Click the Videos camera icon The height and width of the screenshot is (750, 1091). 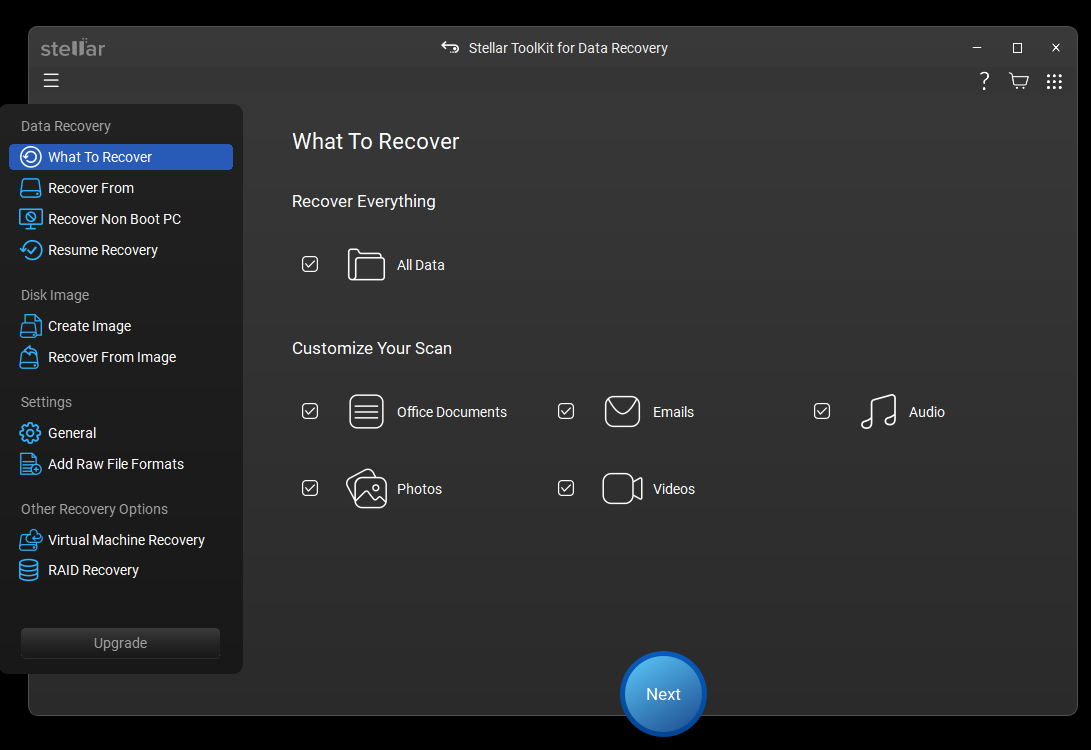(622, 488)
